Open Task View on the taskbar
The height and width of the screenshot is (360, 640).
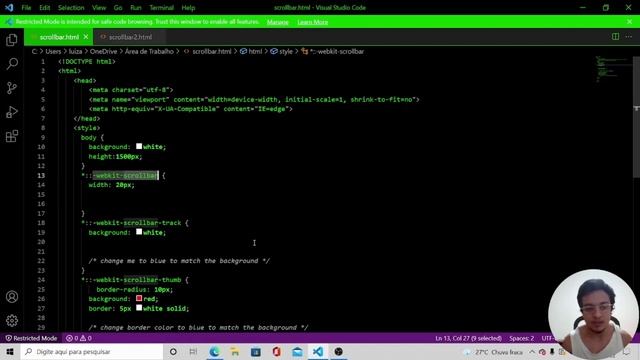point(193,351)
